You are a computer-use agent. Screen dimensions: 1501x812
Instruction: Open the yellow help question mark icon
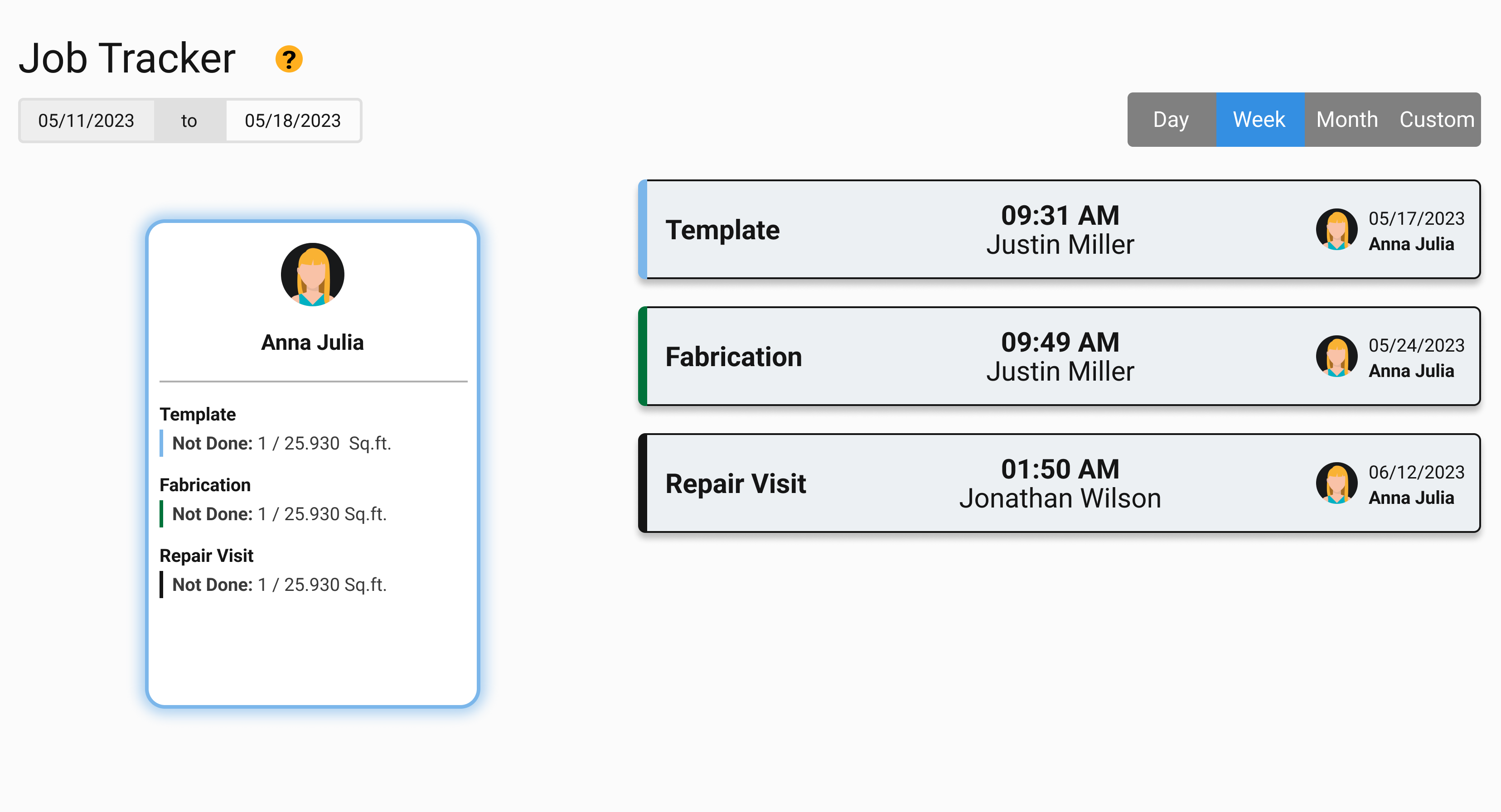pos(288,59)
